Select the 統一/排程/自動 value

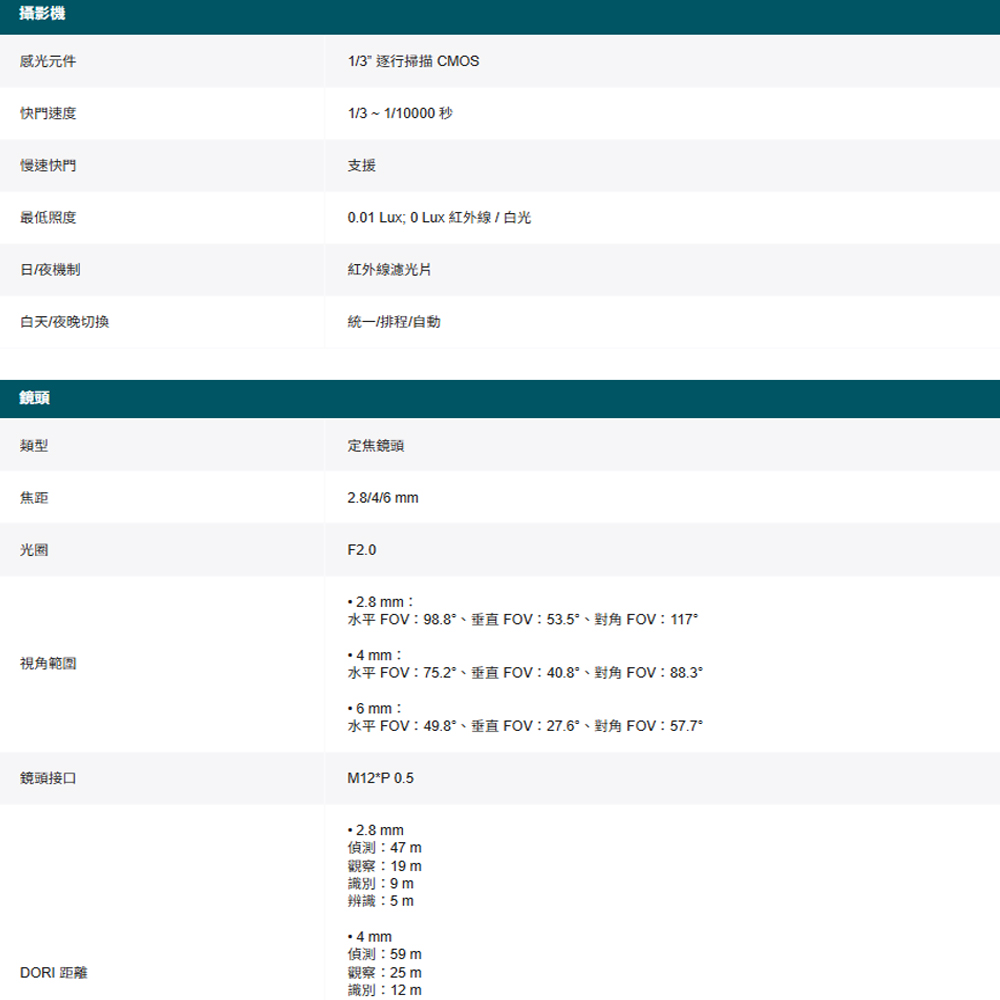(x=394, y=322)
